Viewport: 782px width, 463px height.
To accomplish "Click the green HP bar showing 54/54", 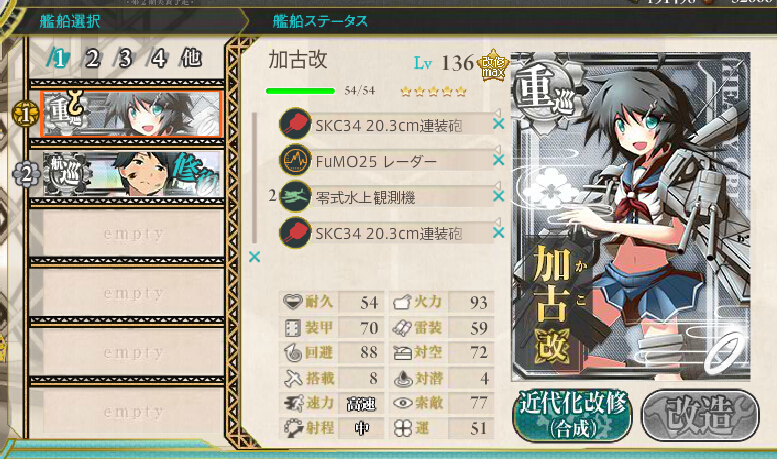I will 300,91.
